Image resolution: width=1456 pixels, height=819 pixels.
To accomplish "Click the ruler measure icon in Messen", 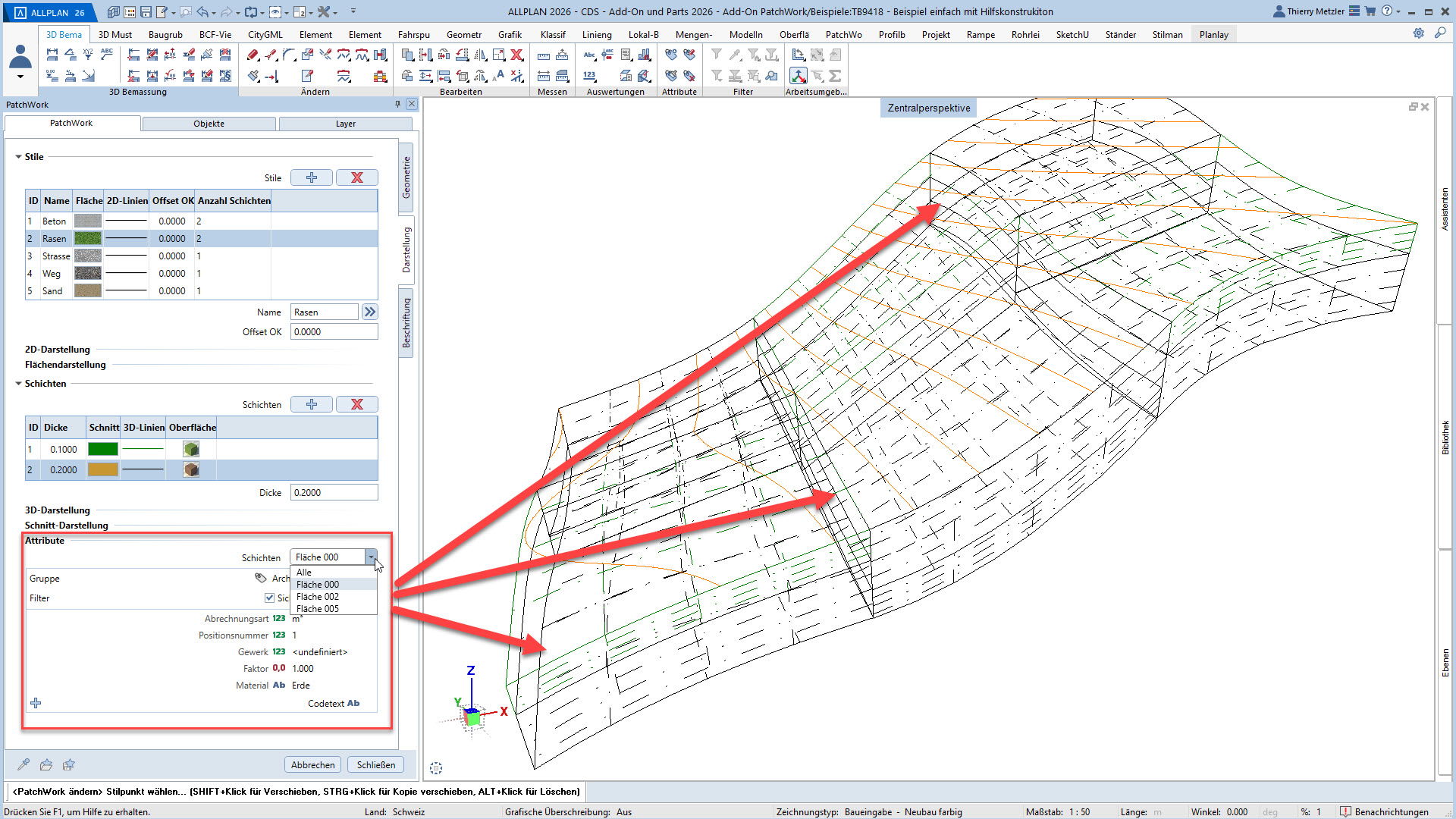I will pyautogui.click(x=544, y=55).
